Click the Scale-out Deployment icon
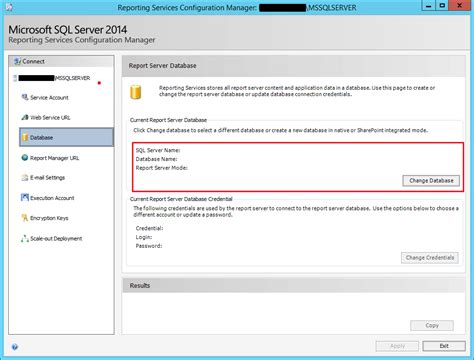Image resolution: width=474 pixels, height=360 pixels. [25, 238]
